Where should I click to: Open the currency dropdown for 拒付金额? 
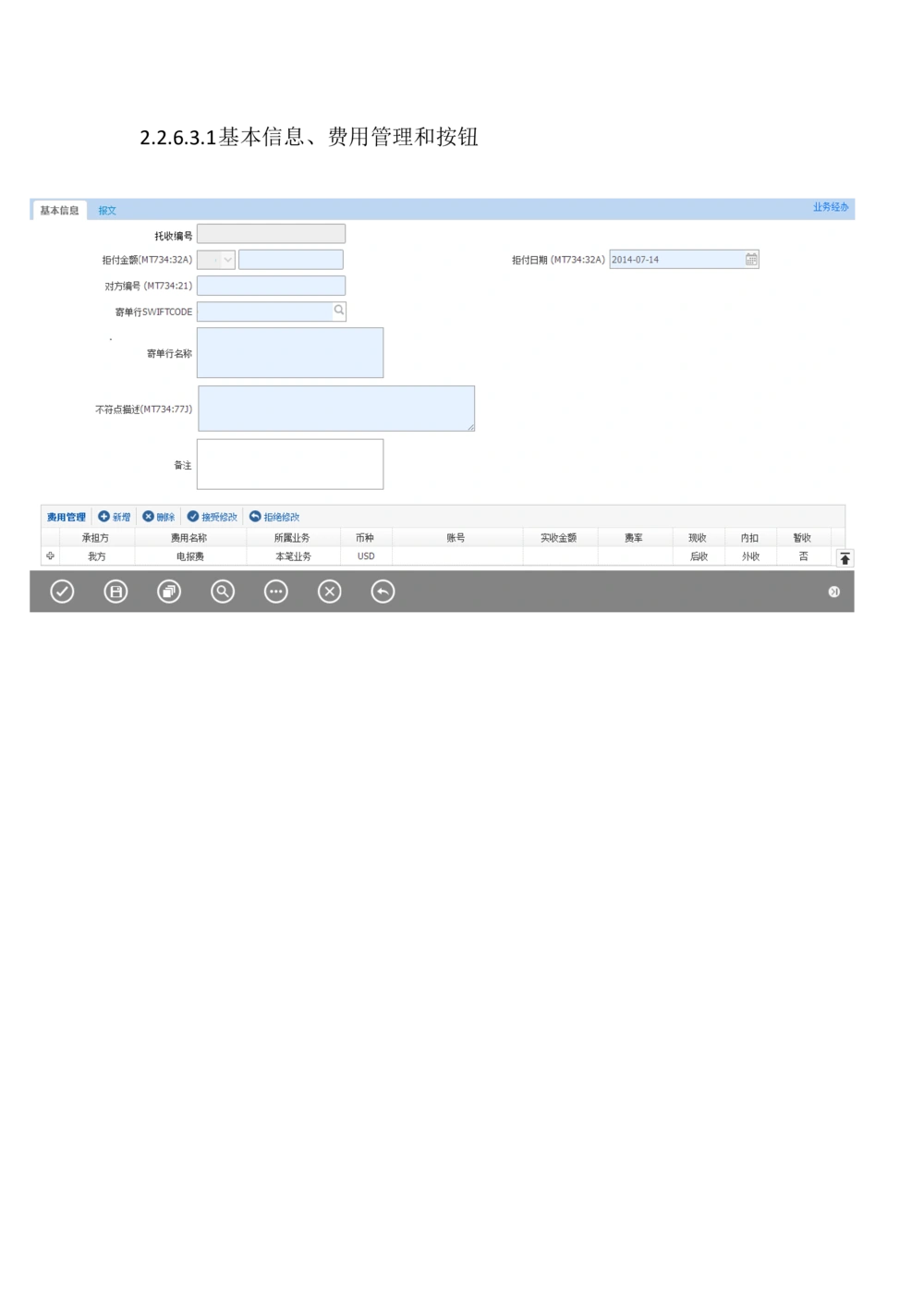(x=227, y=260)
